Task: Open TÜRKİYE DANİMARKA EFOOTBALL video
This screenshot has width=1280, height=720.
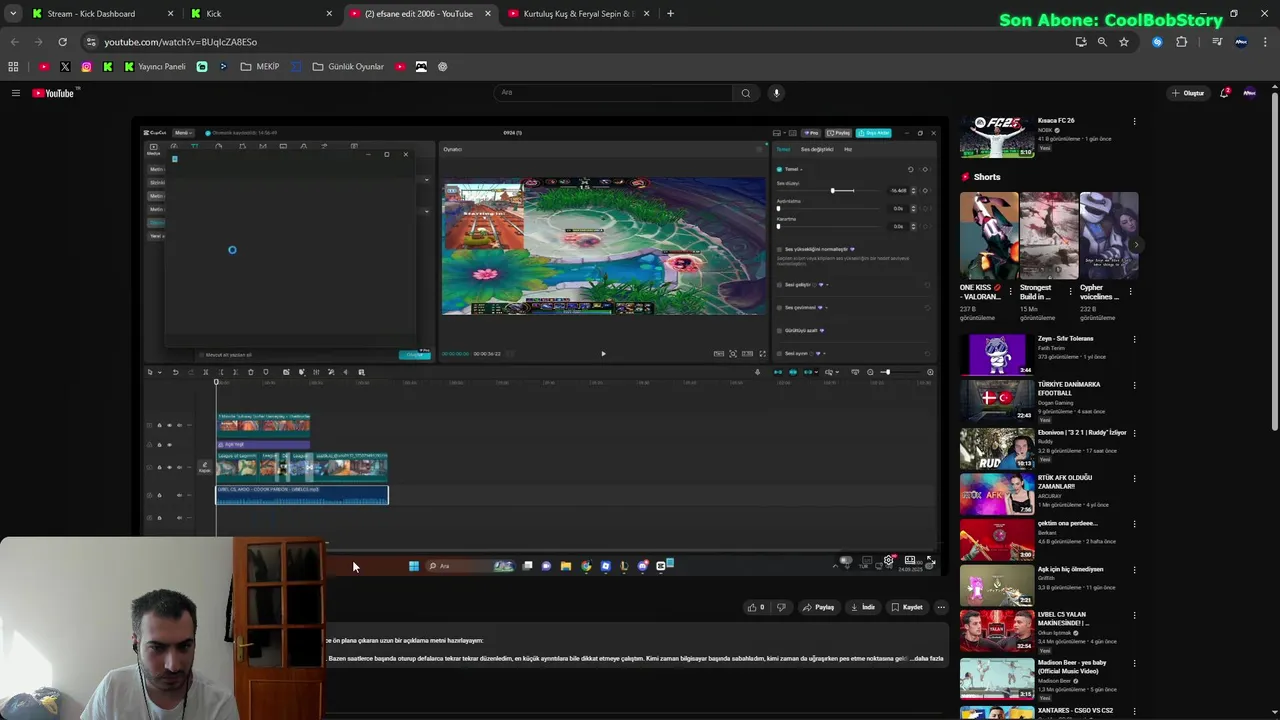Action: 997,401
